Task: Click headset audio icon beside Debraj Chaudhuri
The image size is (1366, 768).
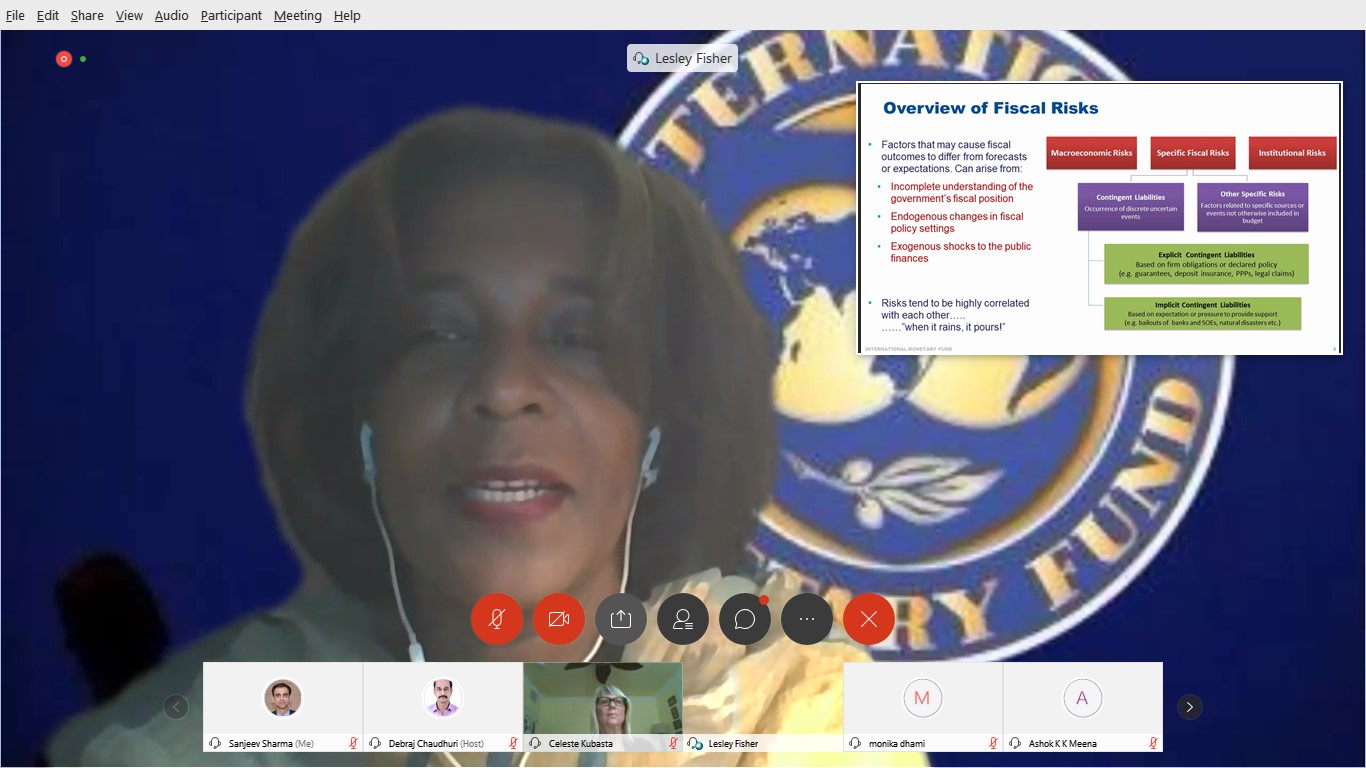Action: [375, 743]
